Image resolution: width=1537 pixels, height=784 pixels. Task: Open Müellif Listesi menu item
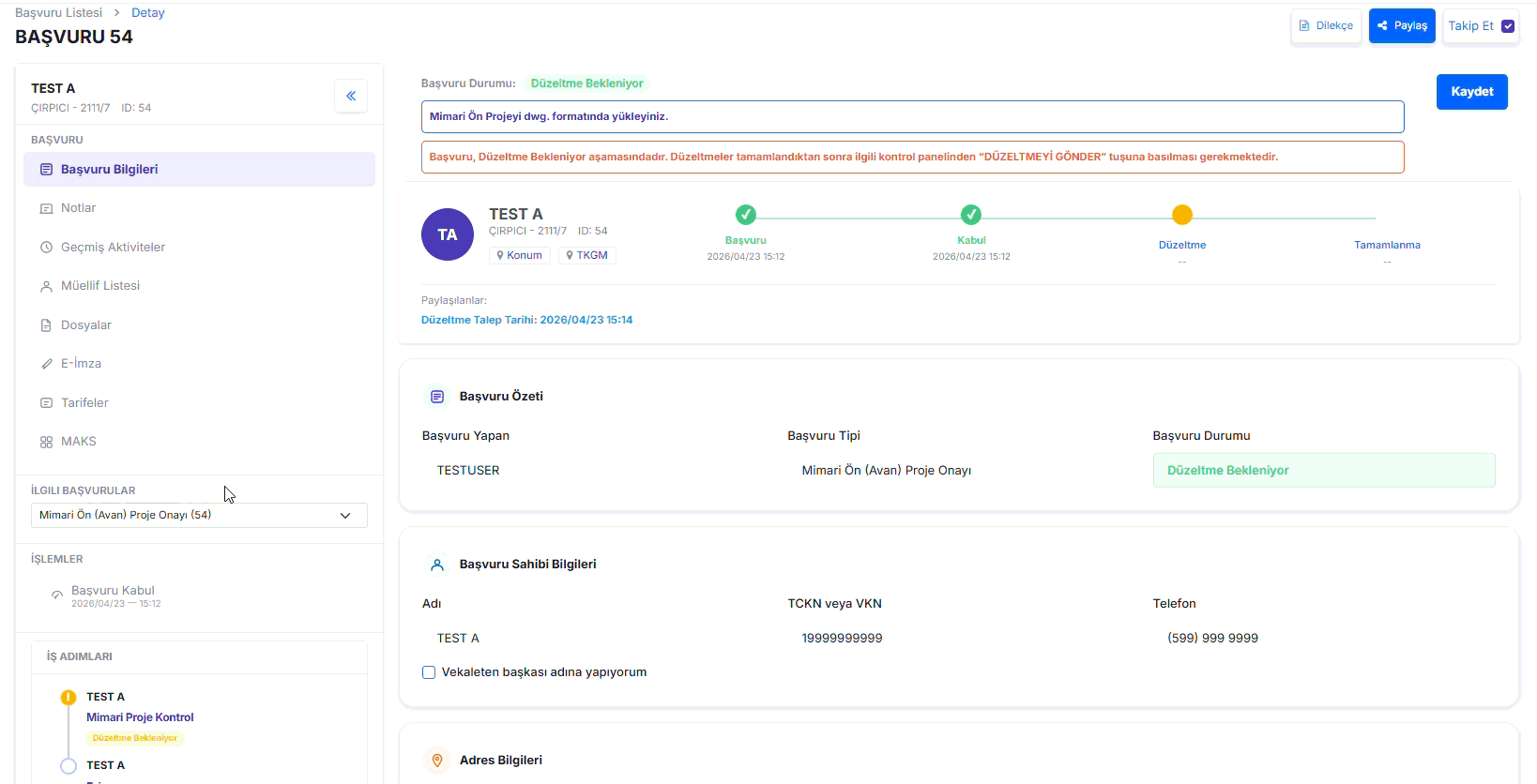(199, 286)
